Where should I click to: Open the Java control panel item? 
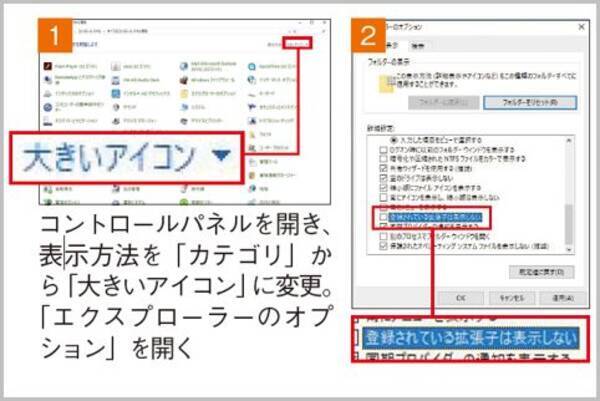(131, 66)
